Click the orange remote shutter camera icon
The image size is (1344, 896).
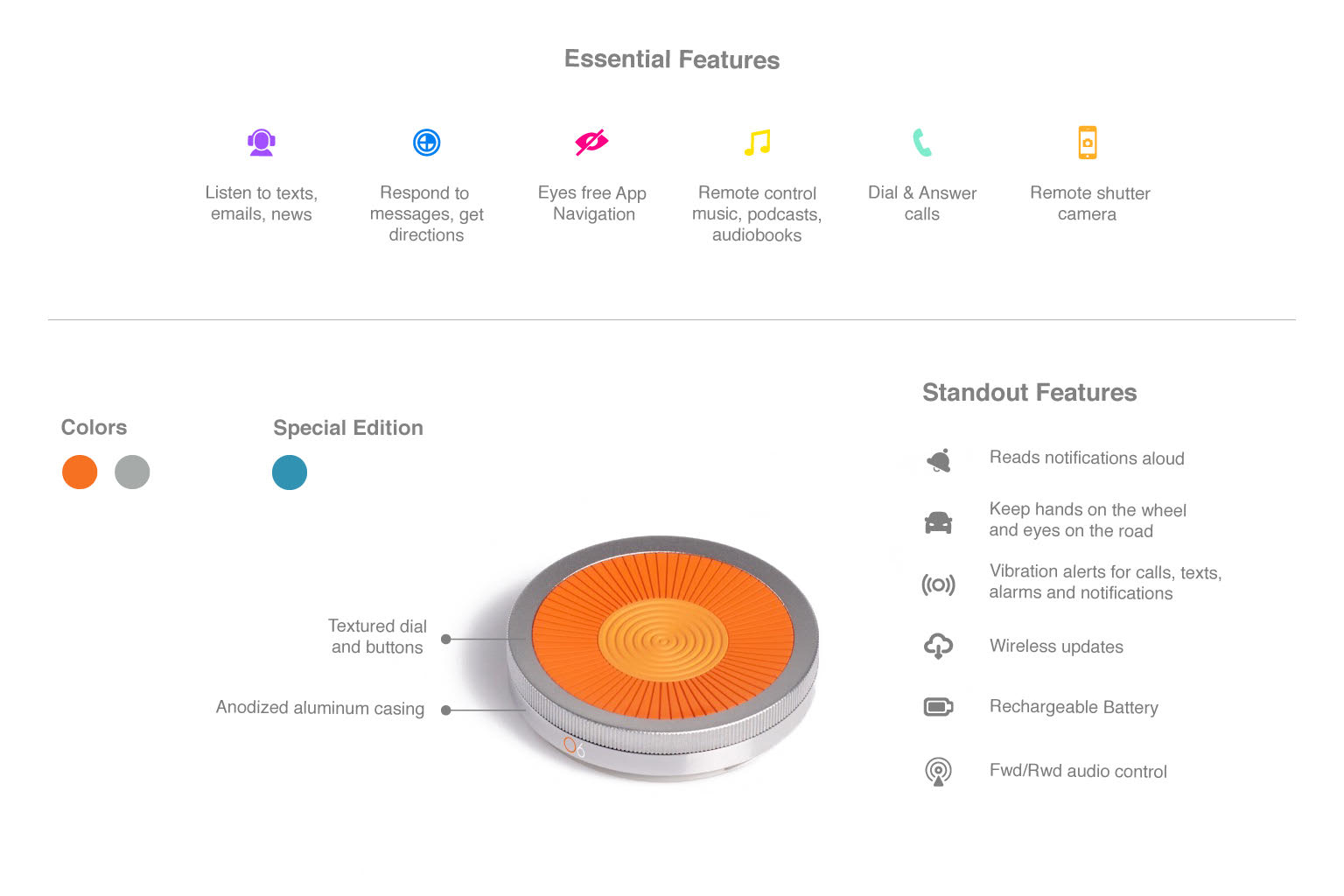(1088, 142)
